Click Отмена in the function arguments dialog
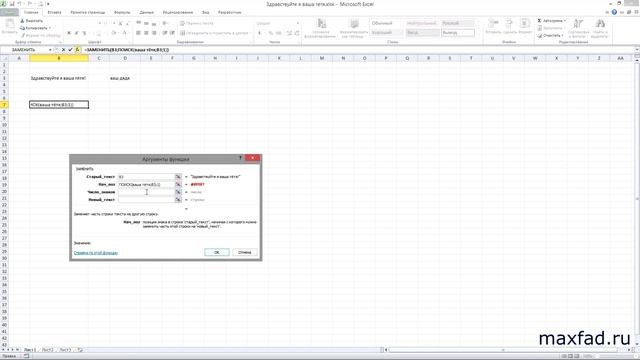This screenshot has width=640, height=360. (244, 252)
